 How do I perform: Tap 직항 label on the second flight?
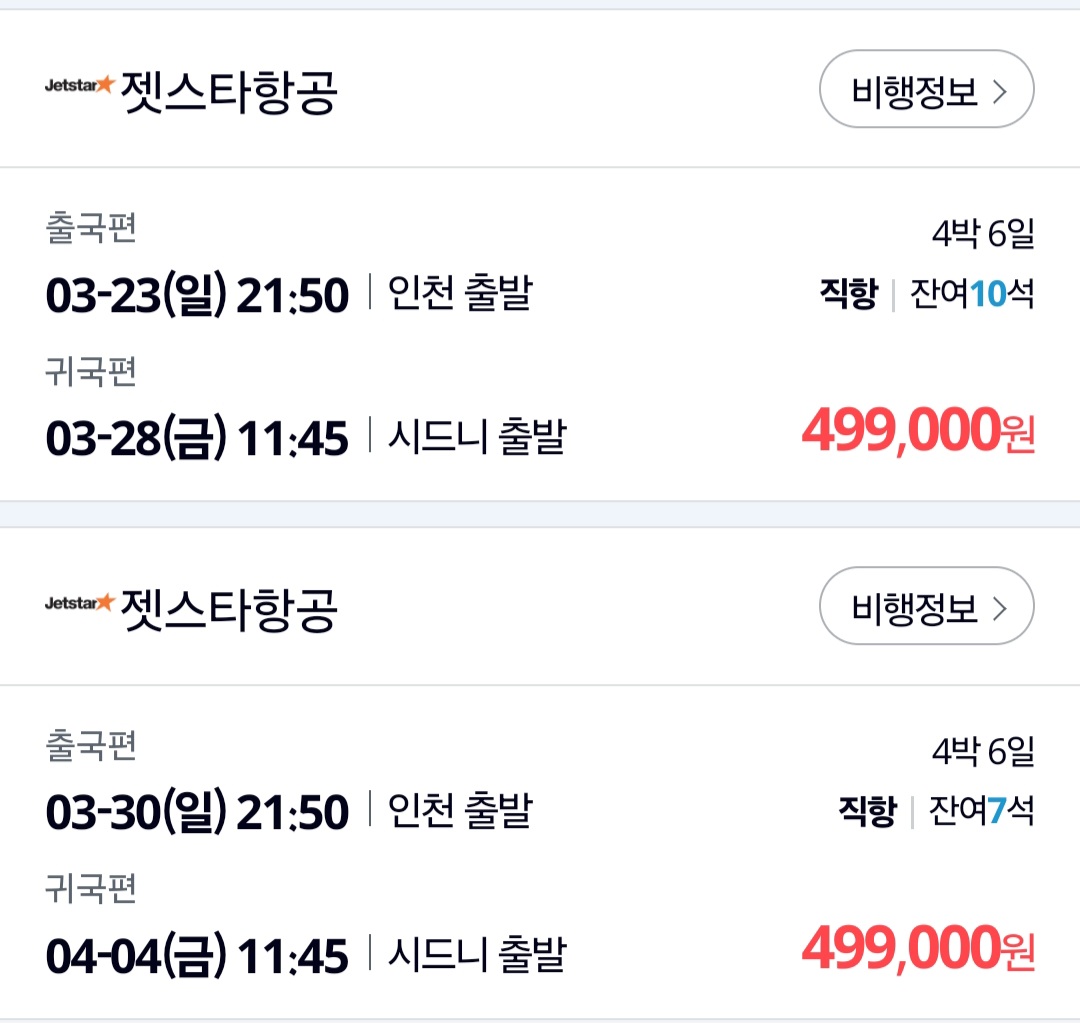point(867,811)
